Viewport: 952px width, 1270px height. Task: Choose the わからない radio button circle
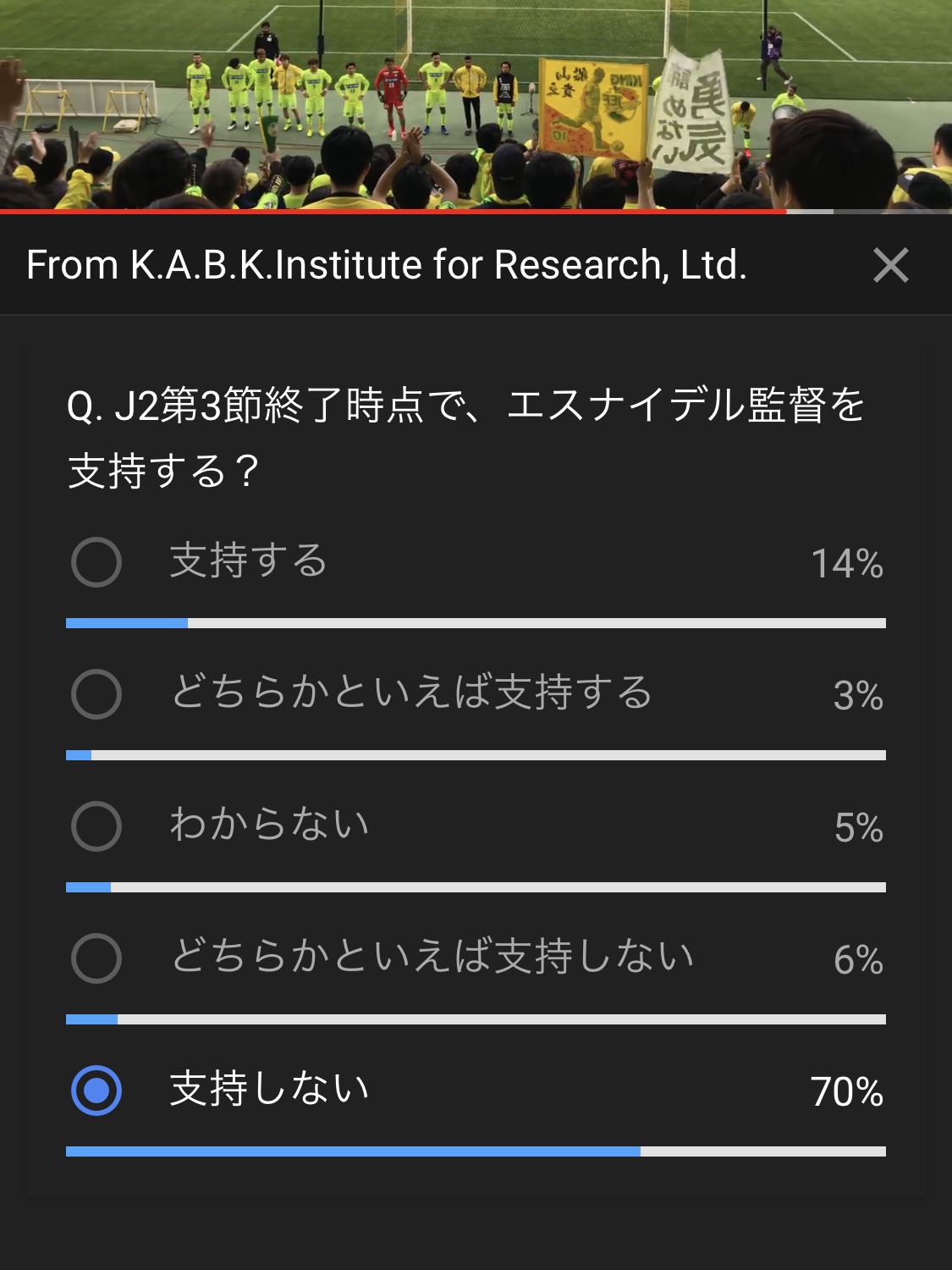[x=96, y=826]
